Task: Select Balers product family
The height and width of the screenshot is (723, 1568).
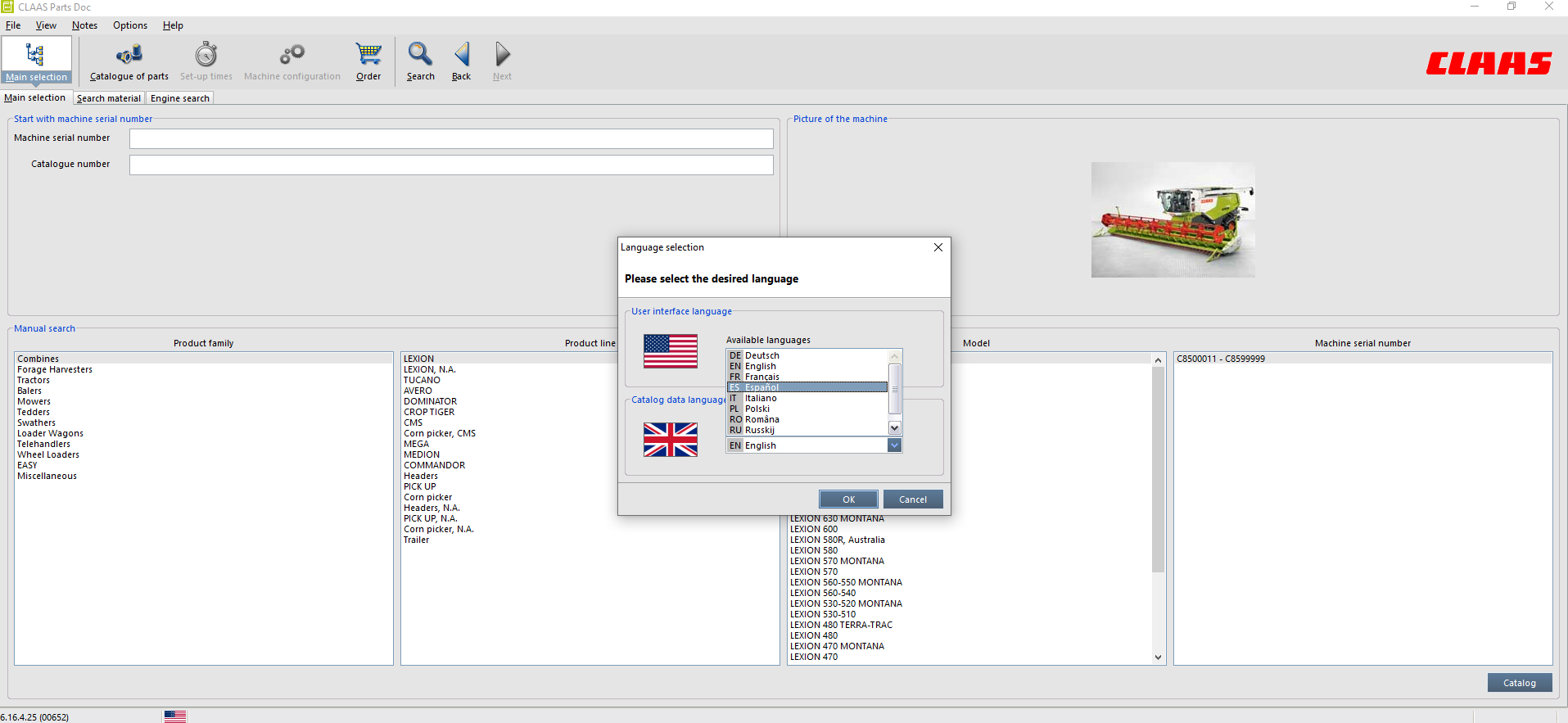Action: (x=204, y=391)
